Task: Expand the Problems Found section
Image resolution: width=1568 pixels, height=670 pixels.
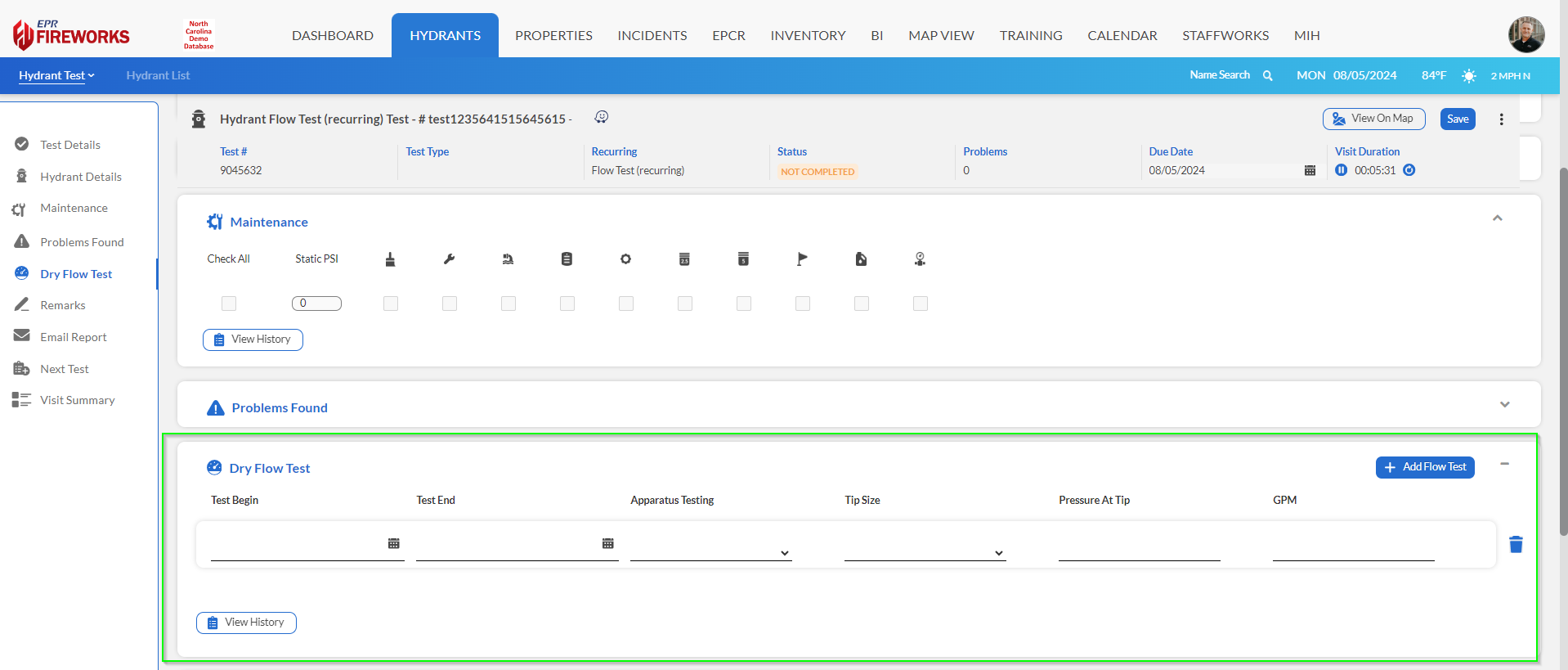Action: [1504, 405]
